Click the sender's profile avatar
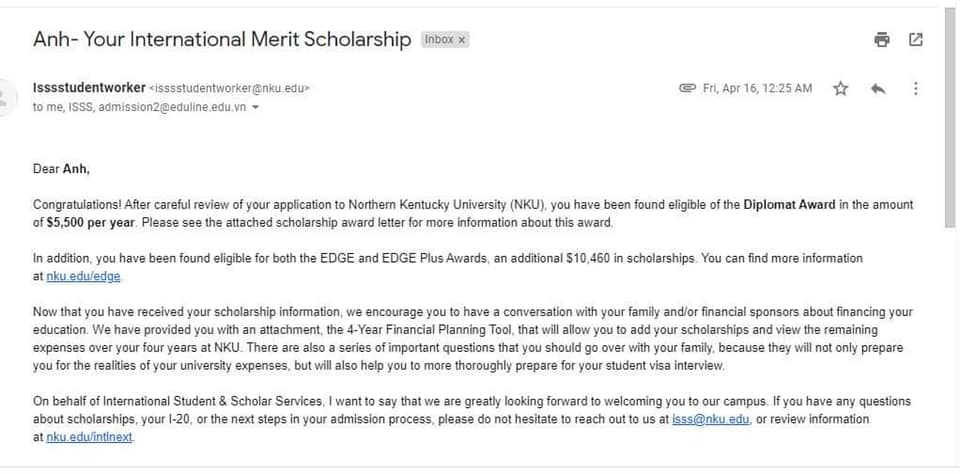This screenshot has width=960, height=474. 4,97
